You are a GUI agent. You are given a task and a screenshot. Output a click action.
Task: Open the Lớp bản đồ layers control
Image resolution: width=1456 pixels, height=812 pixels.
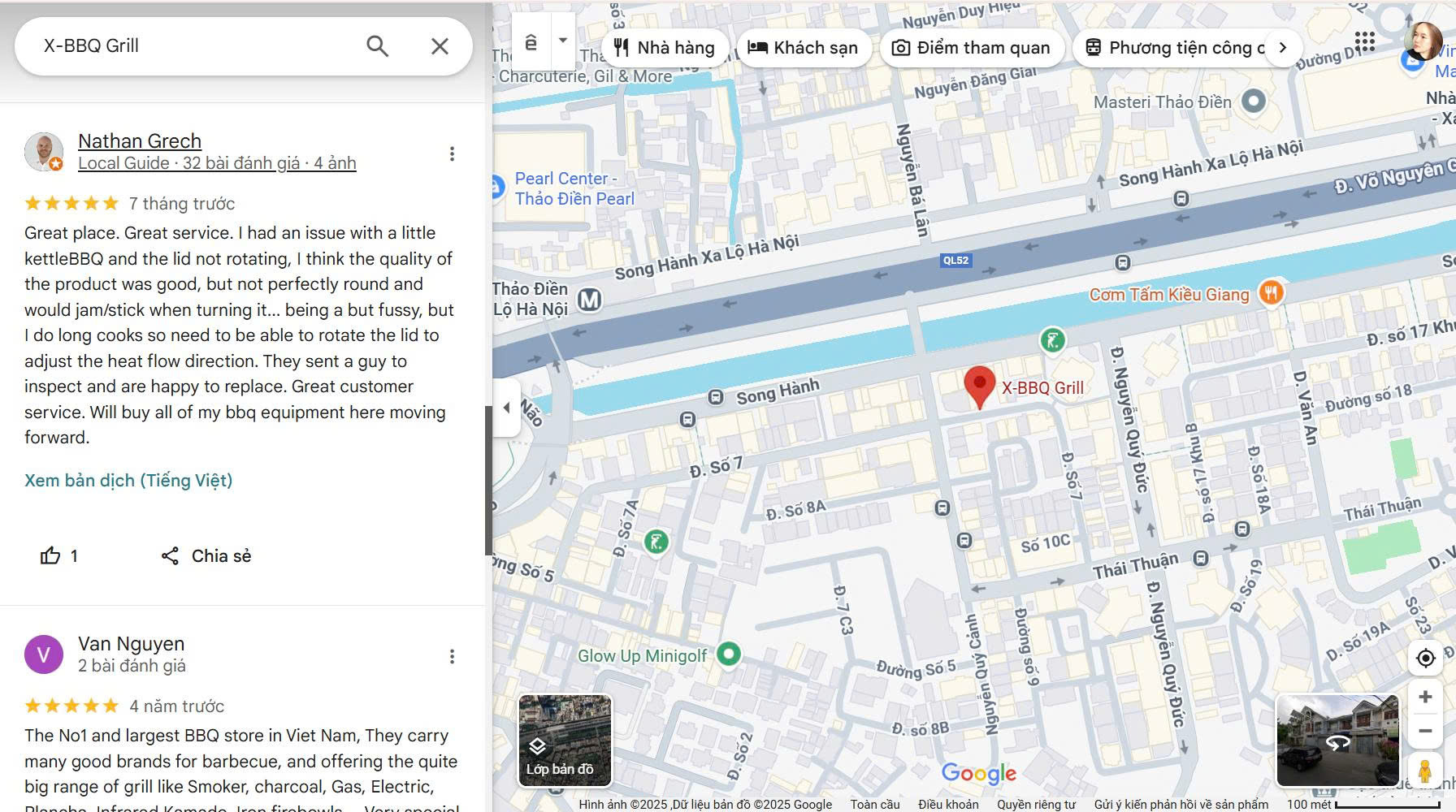coord(563,741)
